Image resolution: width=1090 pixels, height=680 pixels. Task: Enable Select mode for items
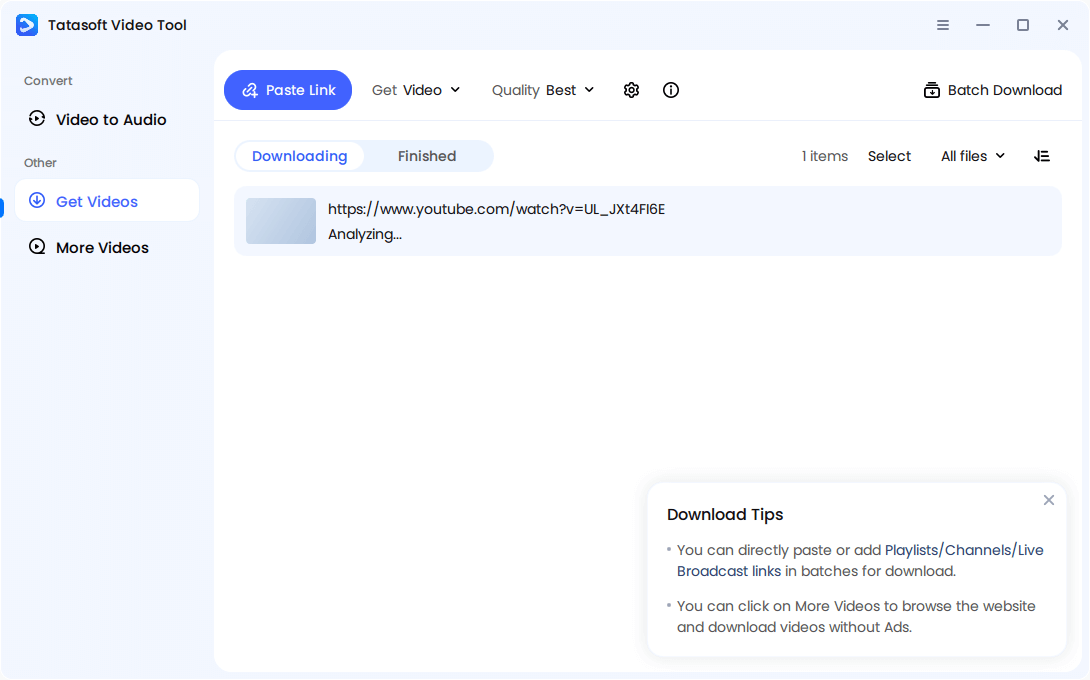[889, 156]
